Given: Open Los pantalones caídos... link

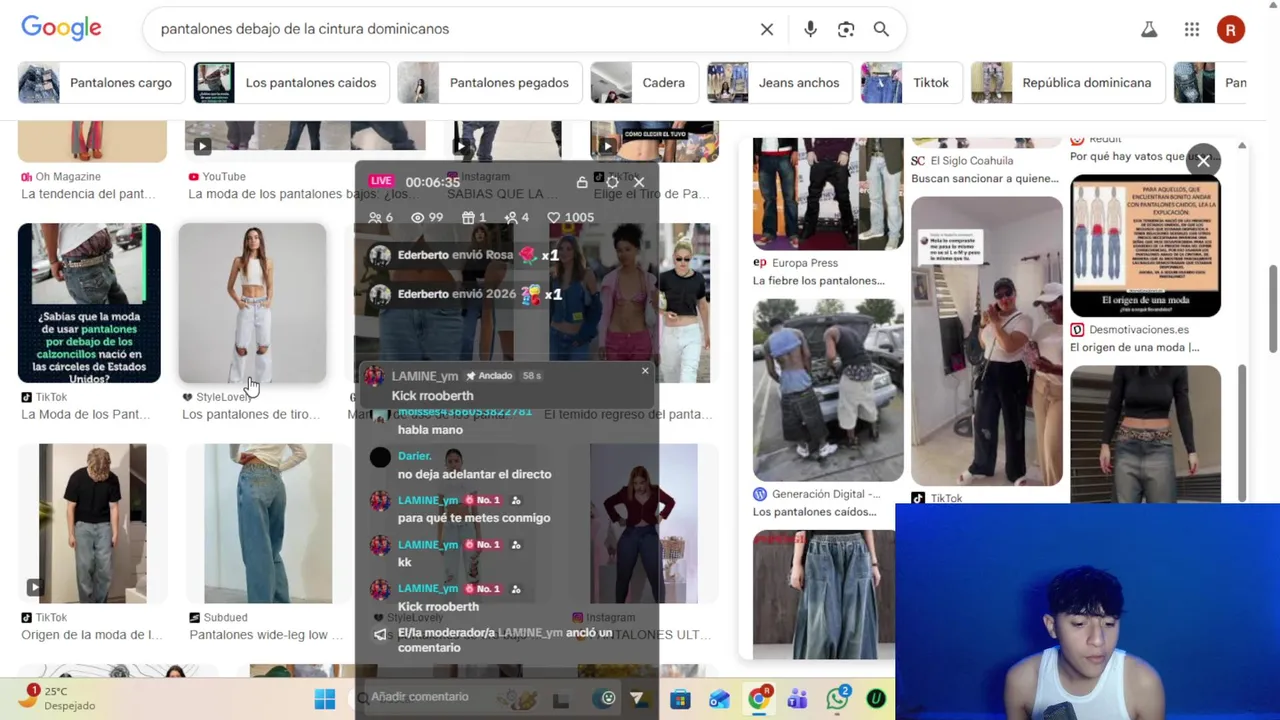Looking at the screenshot, I should [x=815, y=512].
